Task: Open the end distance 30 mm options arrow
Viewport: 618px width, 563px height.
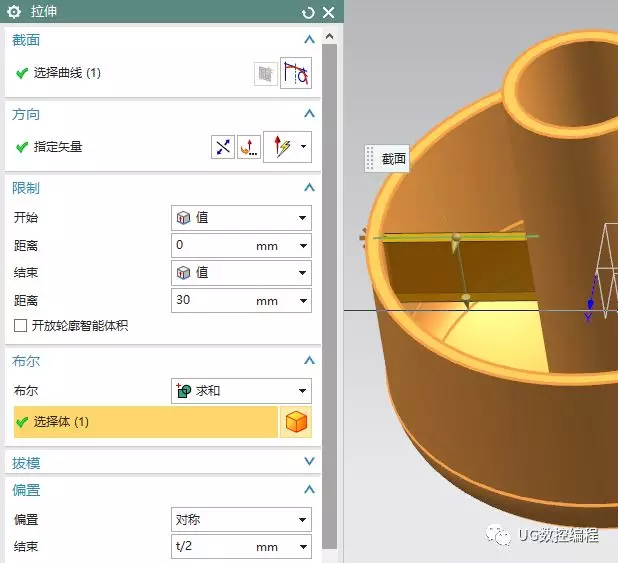Action: [x=303, y=300]
